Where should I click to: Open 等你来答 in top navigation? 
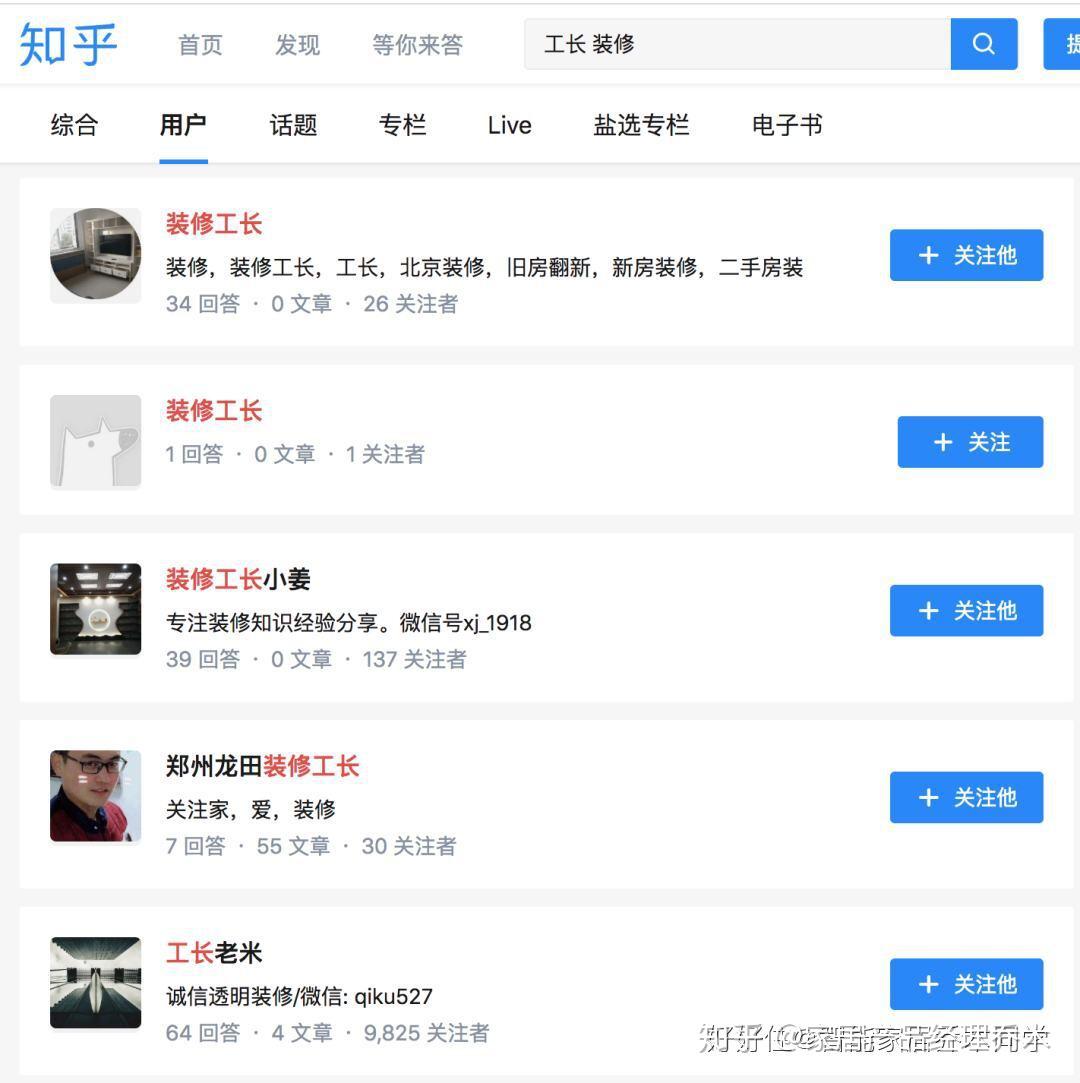click(x=417, y=45)
